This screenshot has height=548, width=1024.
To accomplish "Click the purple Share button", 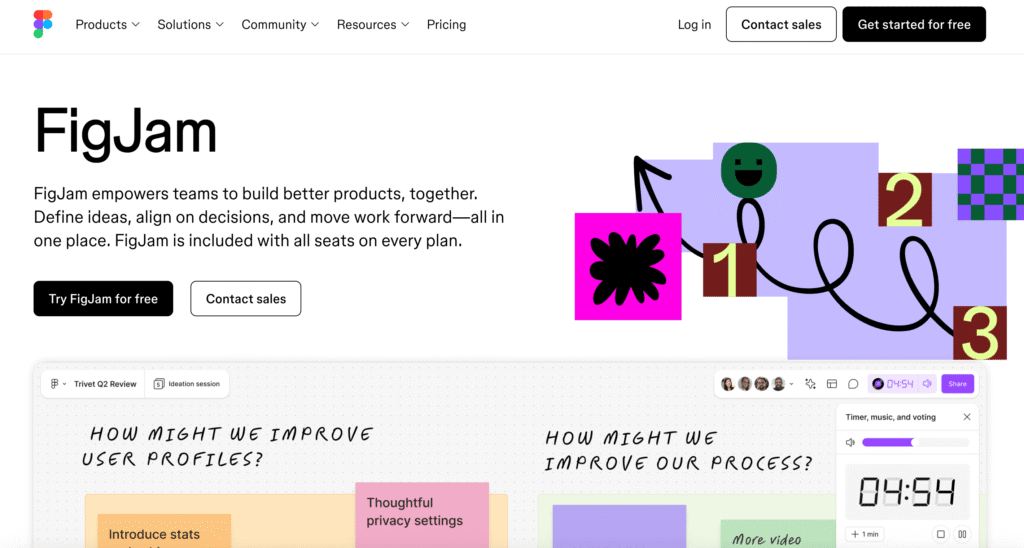I will point(957,384).
